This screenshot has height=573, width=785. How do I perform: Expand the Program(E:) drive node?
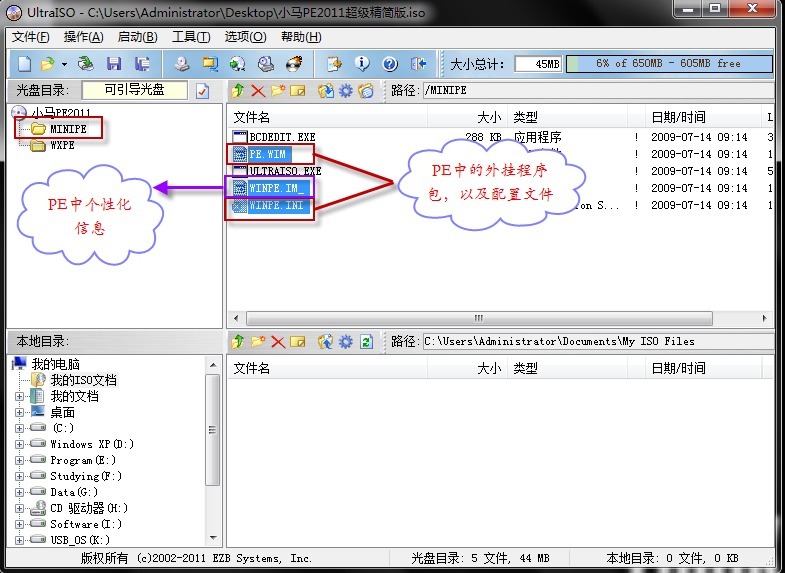pos(20,460)
